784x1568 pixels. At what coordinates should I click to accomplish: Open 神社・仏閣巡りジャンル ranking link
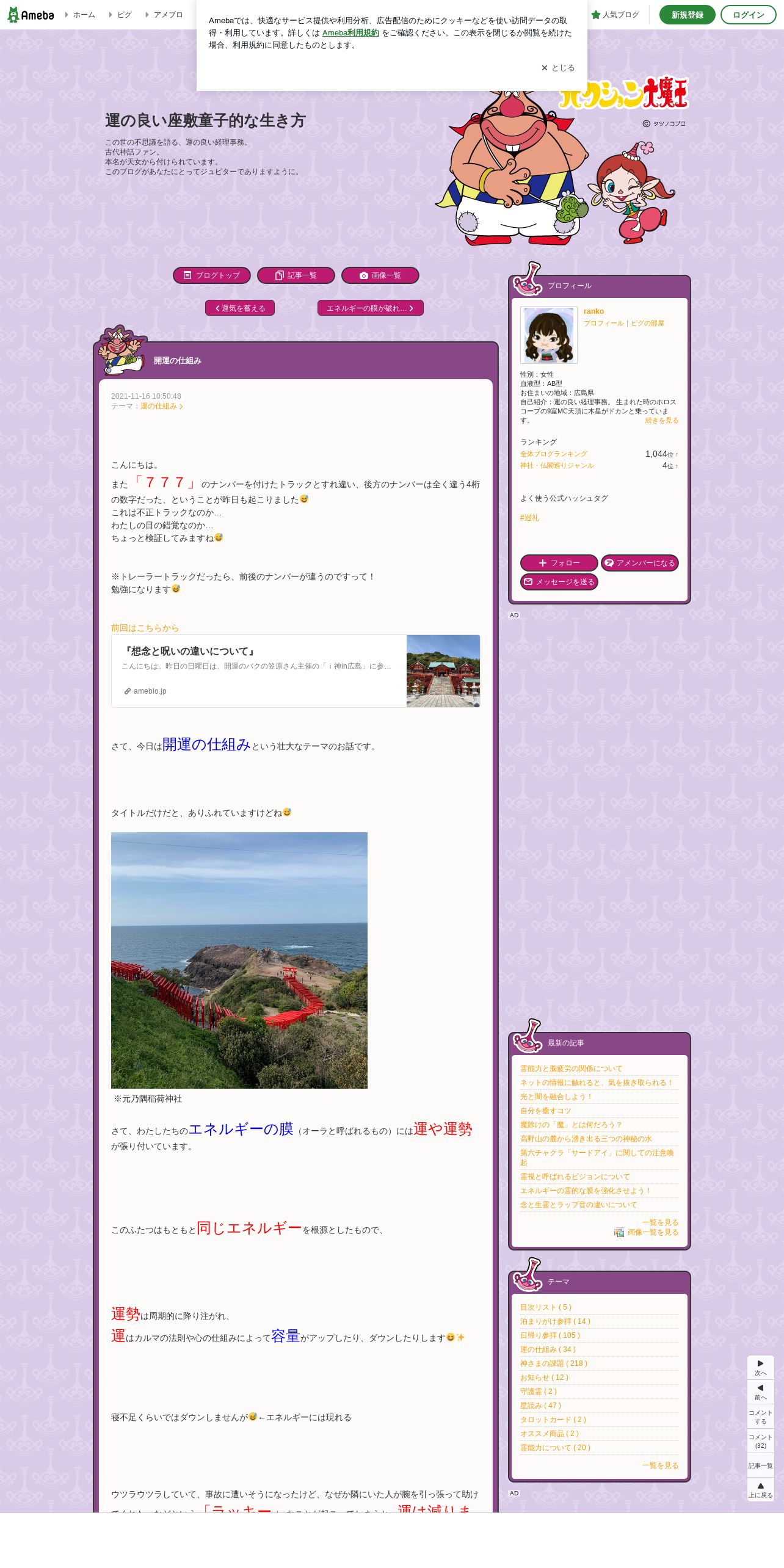point(557,465)
